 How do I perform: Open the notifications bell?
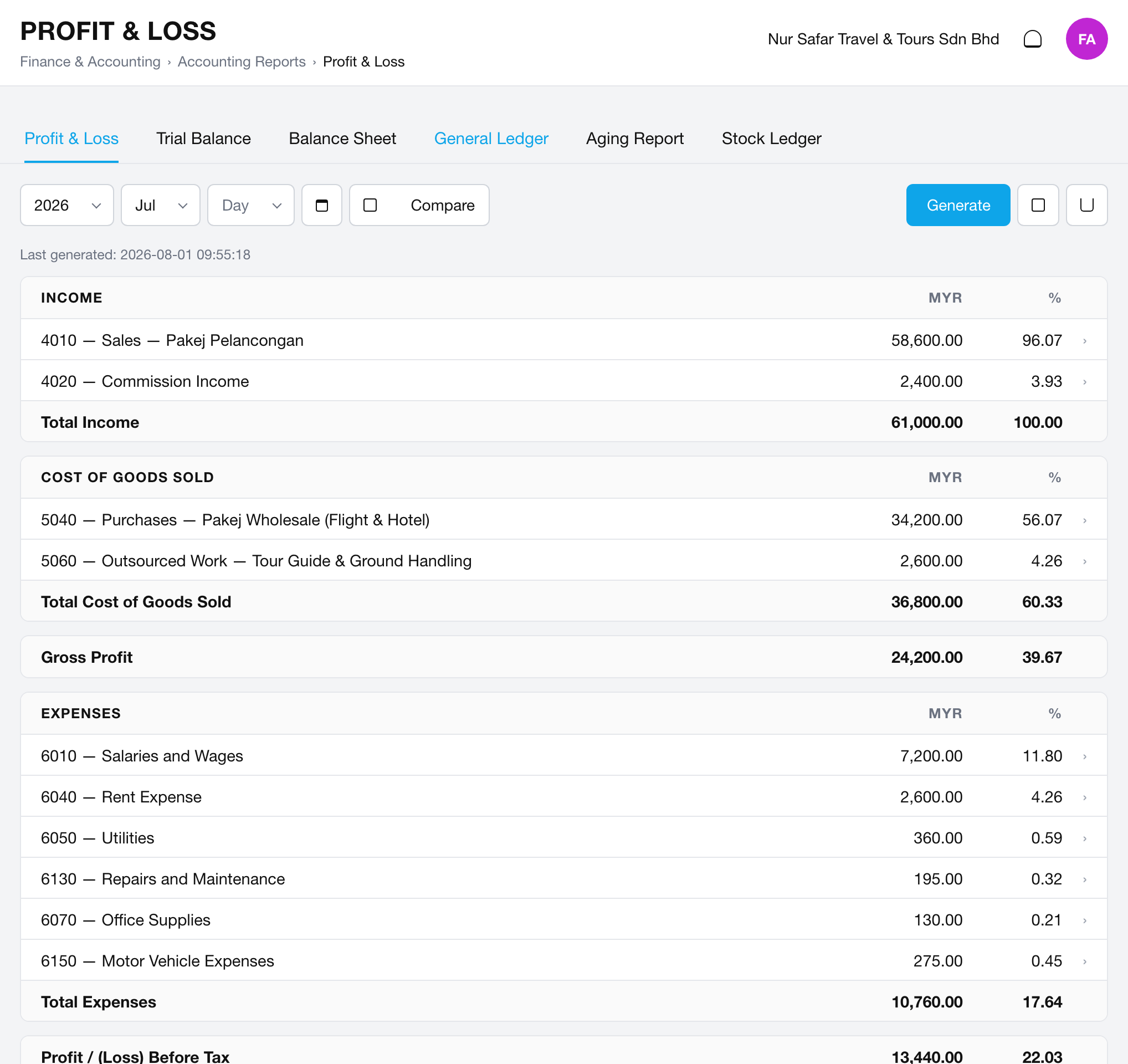1032,39
